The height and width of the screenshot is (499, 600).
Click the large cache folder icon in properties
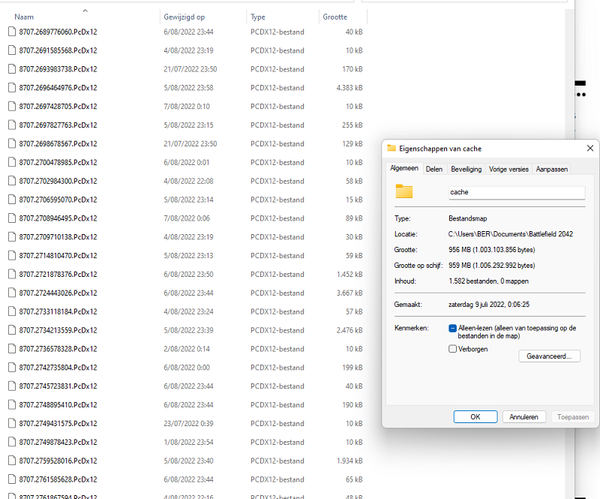pos(404,191)
